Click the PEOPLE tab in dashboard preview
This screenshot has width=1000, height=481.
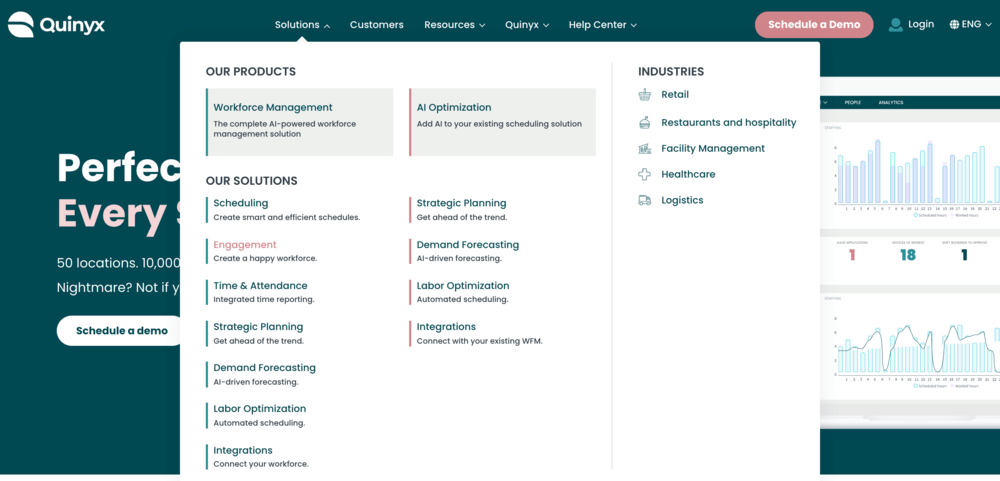(x=852, y=103)
